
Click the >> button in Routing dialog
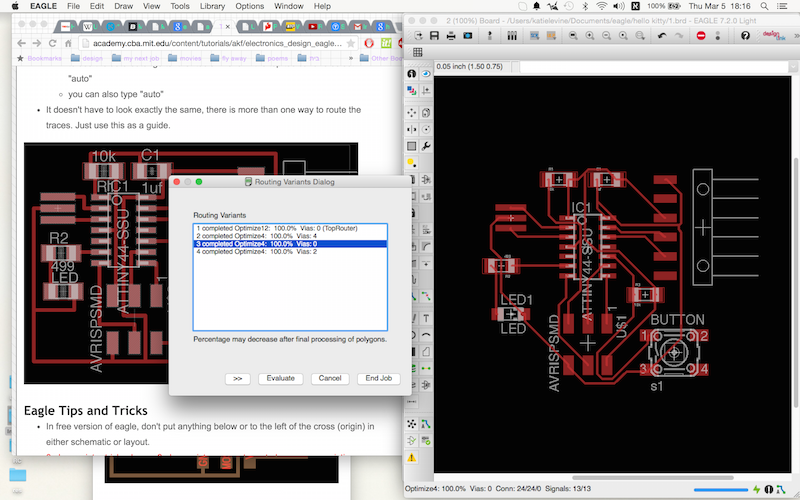pos(238,379)
